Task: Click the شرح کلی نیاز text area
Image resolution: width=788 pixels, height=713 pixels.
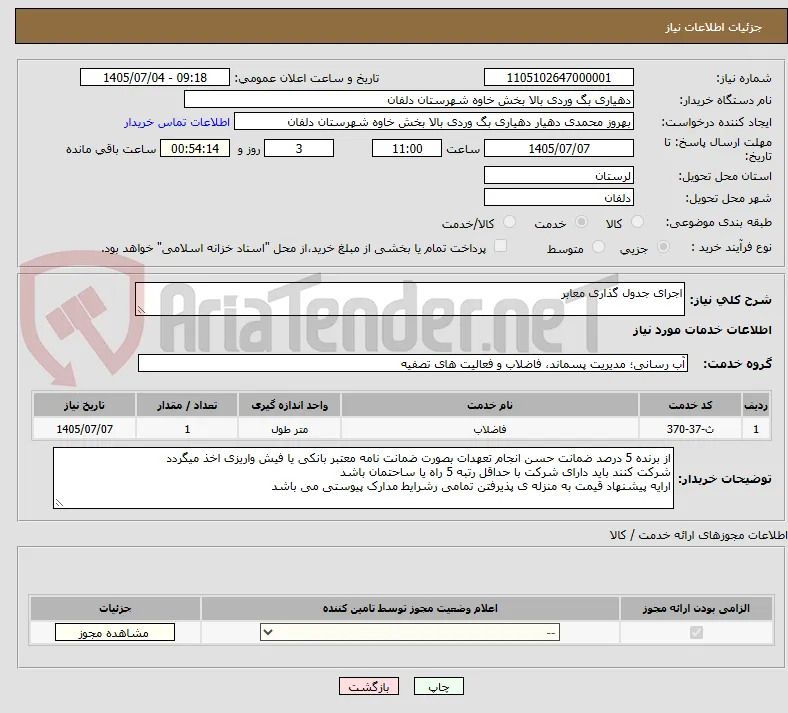Action: pos(410,298)
